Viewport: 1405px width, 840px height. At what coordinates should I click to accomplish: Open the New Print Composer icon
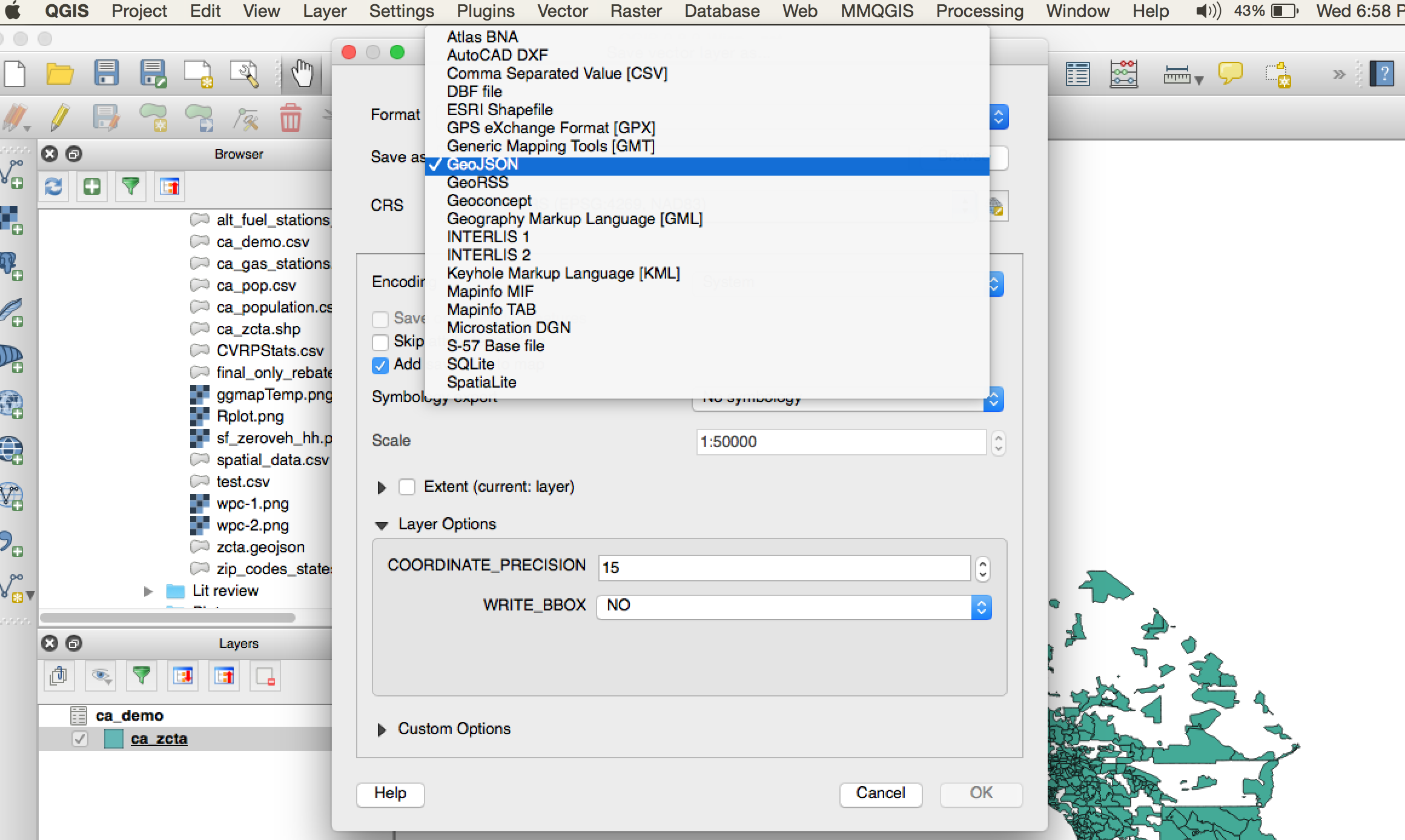198,74
